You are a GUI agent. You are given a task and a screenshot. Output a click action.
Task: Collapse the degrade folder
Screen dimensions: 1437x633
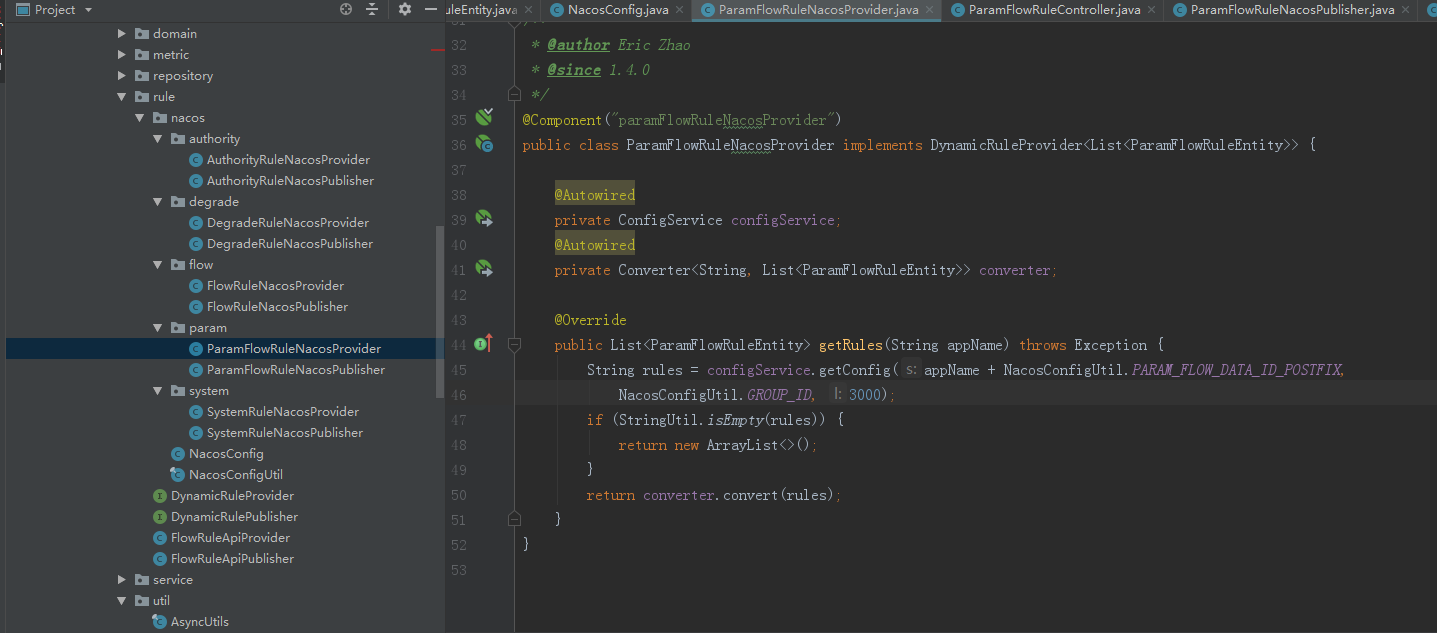click(158, 202)
